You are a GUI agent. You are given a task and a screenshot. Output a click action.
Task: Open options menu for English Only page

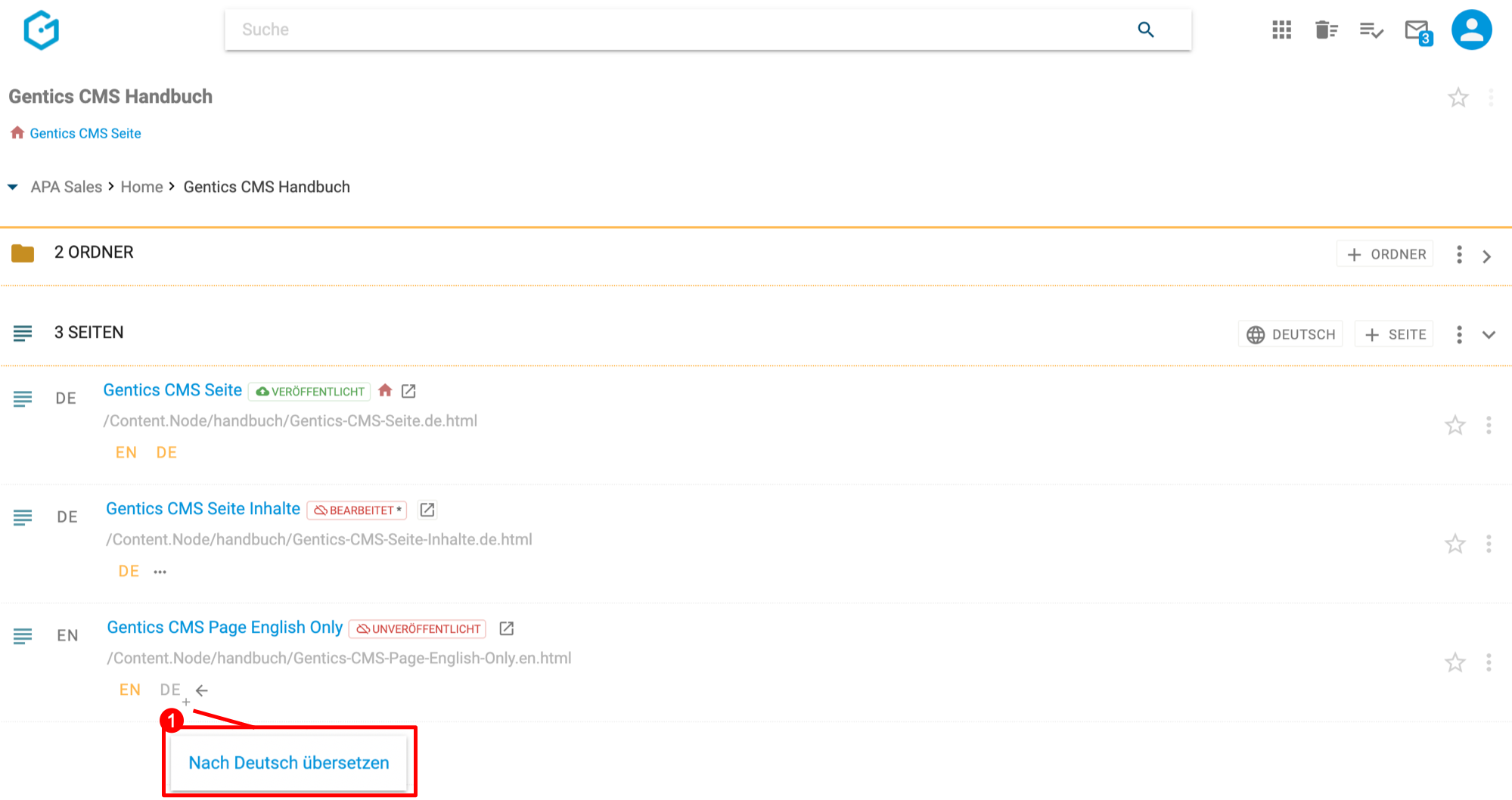click(x=1489, y=662)
